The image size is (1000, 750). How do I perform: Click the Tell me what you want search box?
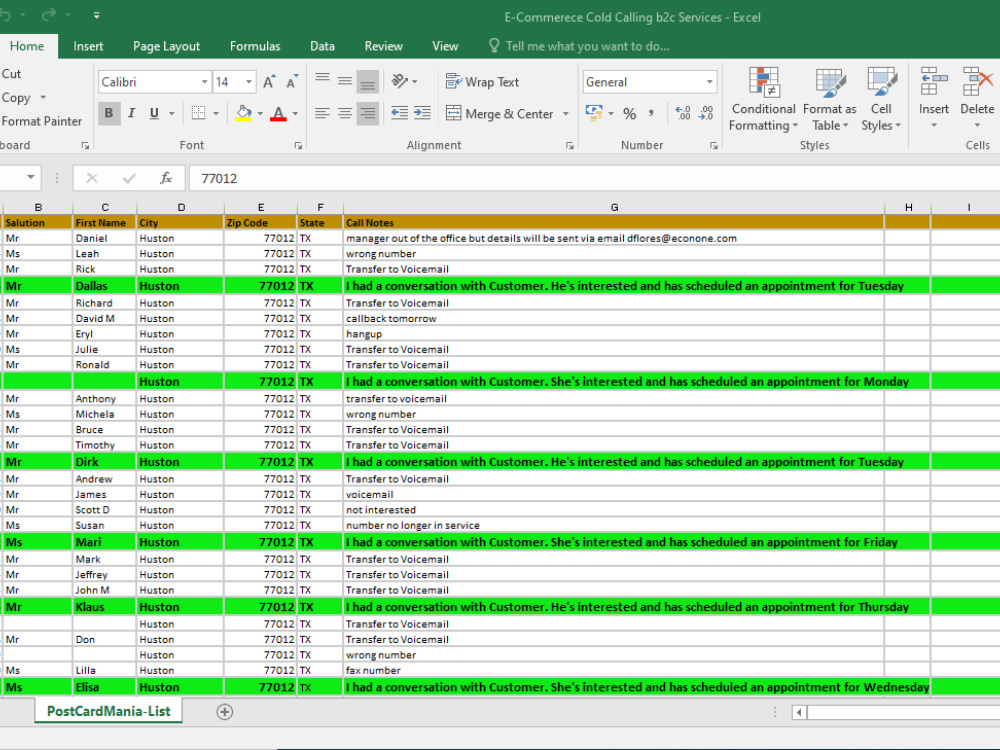point(587,46)
